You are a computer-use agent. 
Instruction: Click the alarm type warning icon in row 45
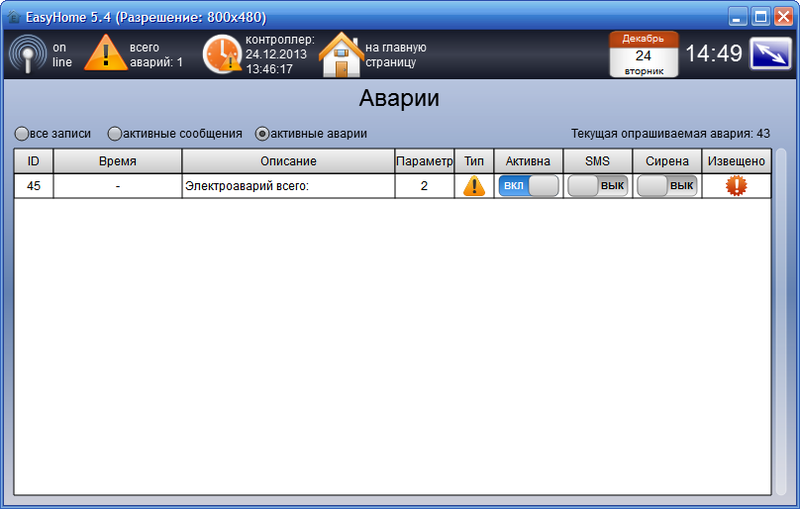474,186
